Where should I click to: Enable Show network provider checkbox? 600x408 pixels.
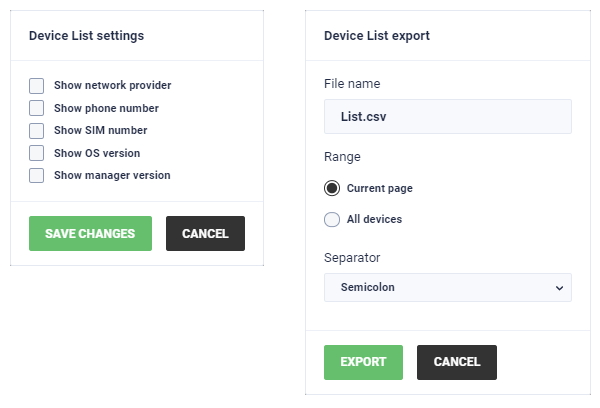pos(36,86)
